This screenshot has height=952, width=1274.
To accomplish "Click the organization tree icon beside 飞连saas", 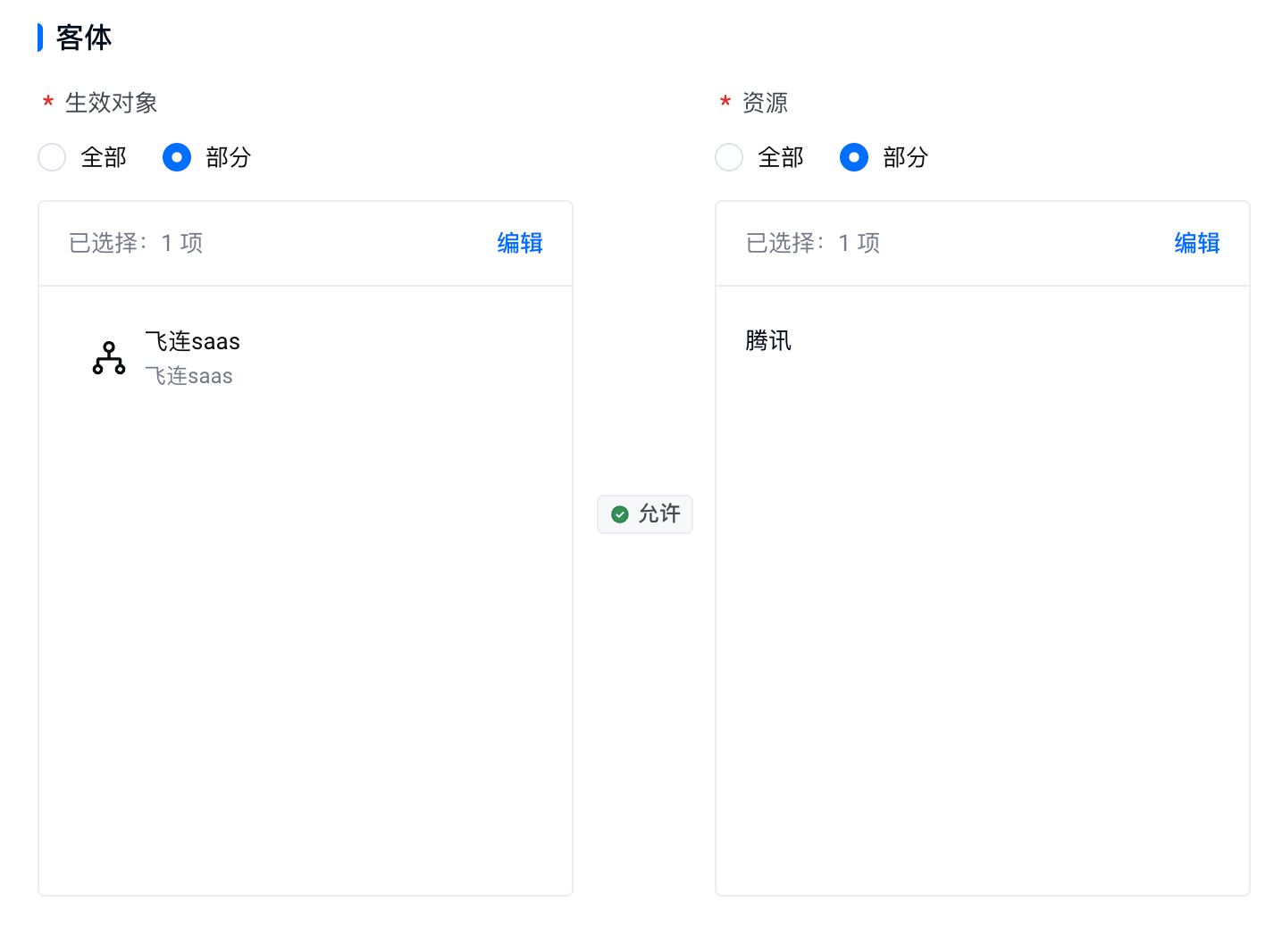I will (109, 358).
